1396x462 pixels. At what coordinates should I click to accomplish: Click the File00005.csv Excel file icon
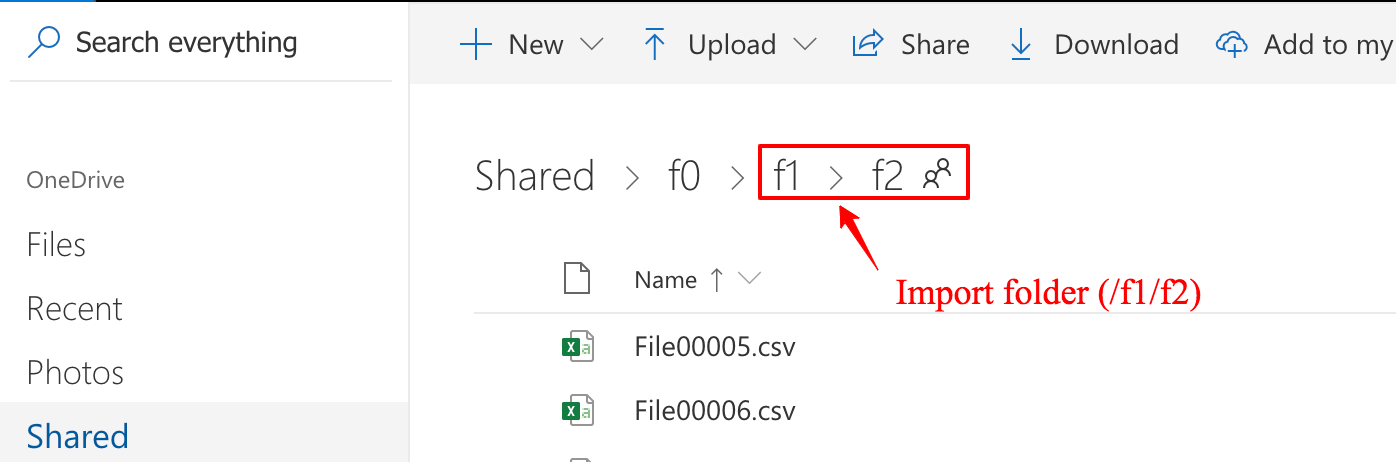576,347
